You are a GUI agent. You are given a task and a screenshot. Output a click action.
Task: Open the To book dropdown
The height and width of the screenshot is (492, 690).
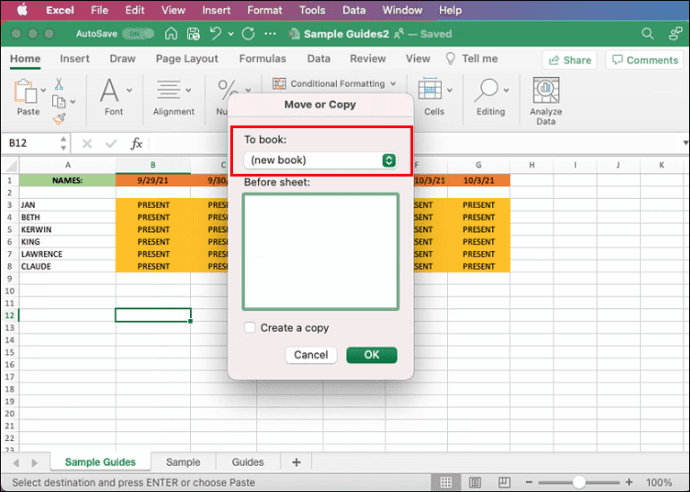(320, 160)
